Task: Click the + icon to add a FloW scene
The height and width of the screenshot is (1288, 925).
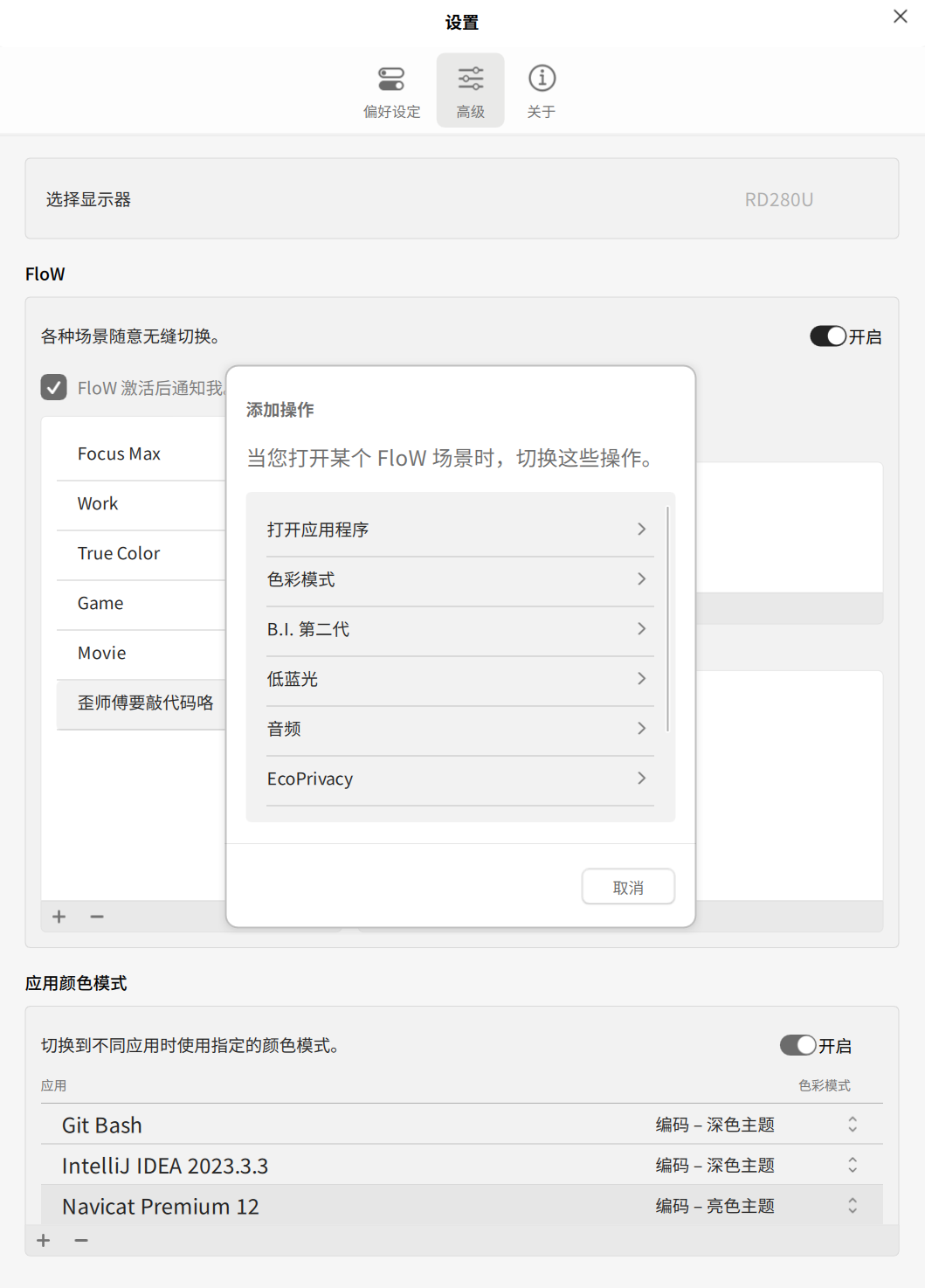Action: coord(58,916)
